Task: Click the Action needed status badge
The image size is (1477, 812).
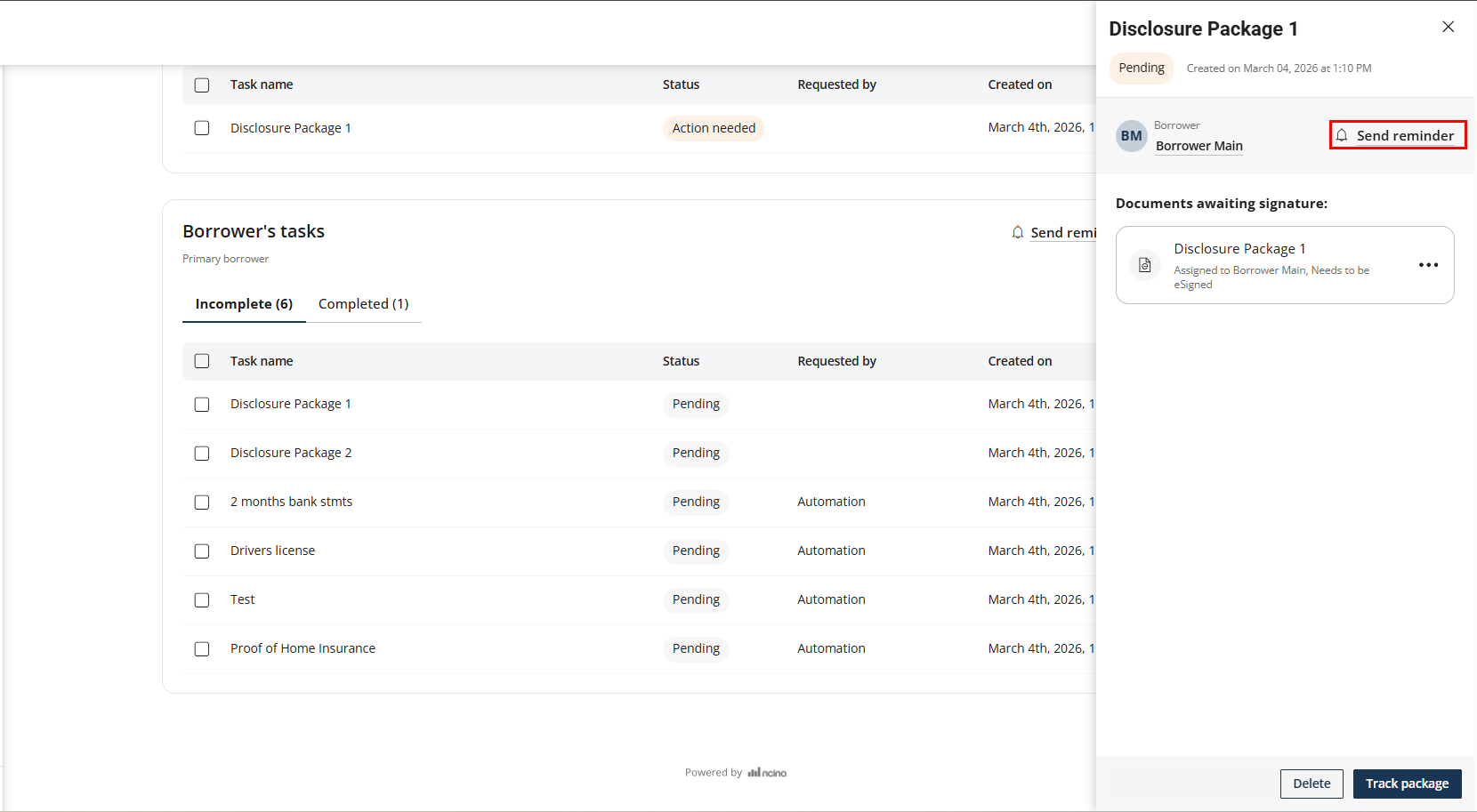Action: point(714,128)
